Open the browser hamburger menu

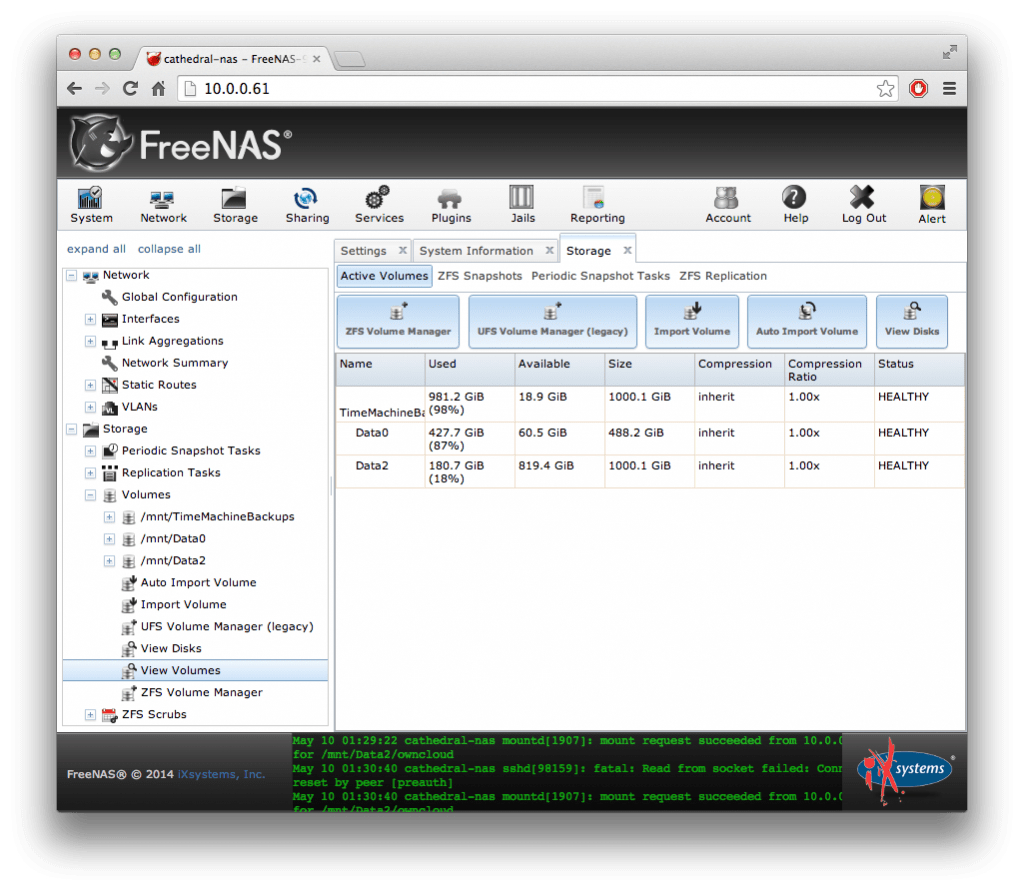[x=950, y=88]
